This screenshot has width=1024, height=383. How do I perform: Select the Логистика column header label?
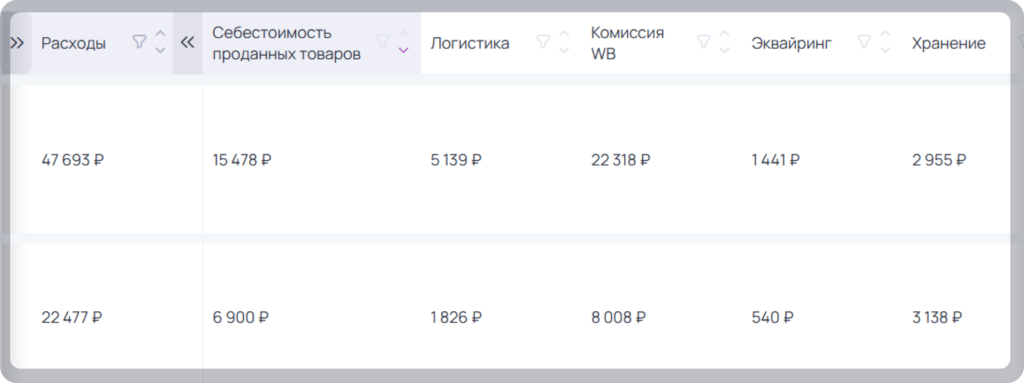click(470, 44)
